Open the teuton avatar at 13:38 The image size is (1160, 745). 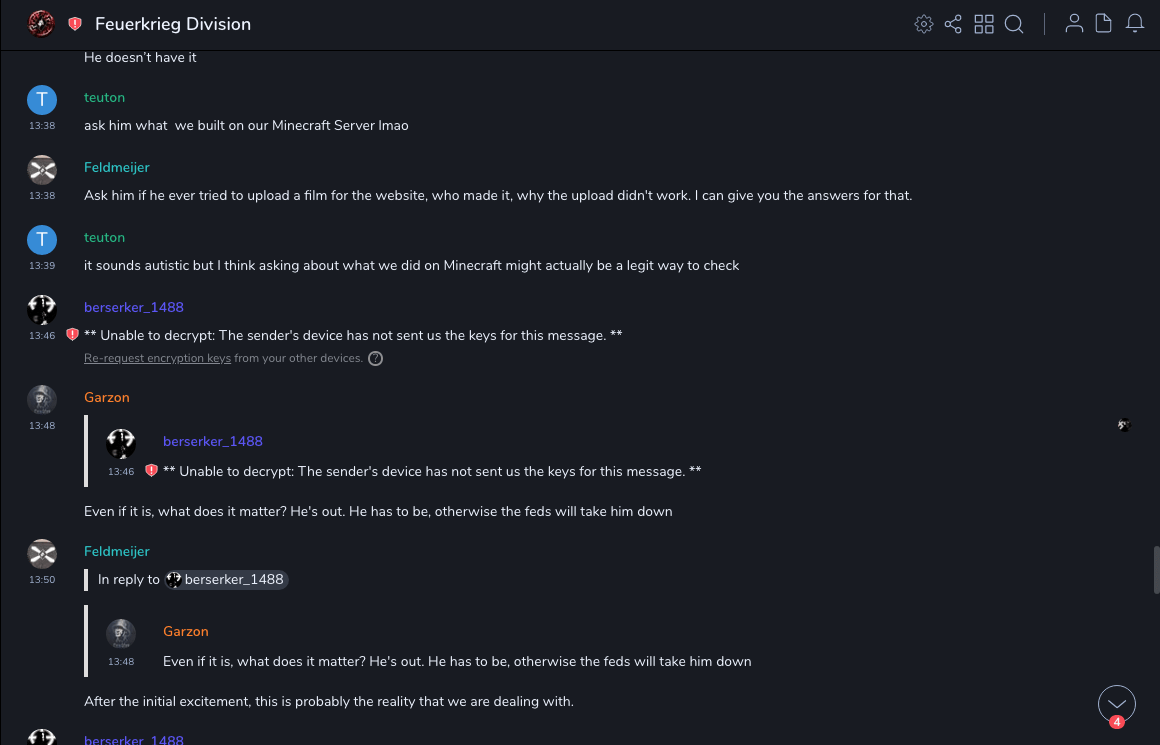(x=41, y=99)
